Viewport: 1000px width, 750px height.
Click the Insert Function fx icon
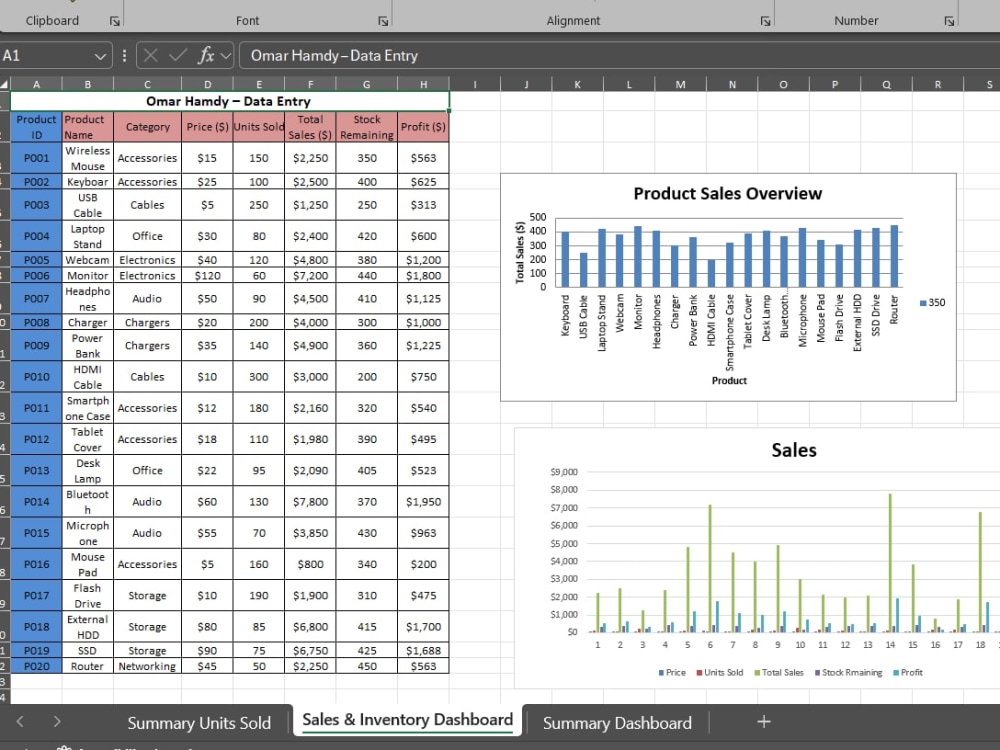click(205, 55)
